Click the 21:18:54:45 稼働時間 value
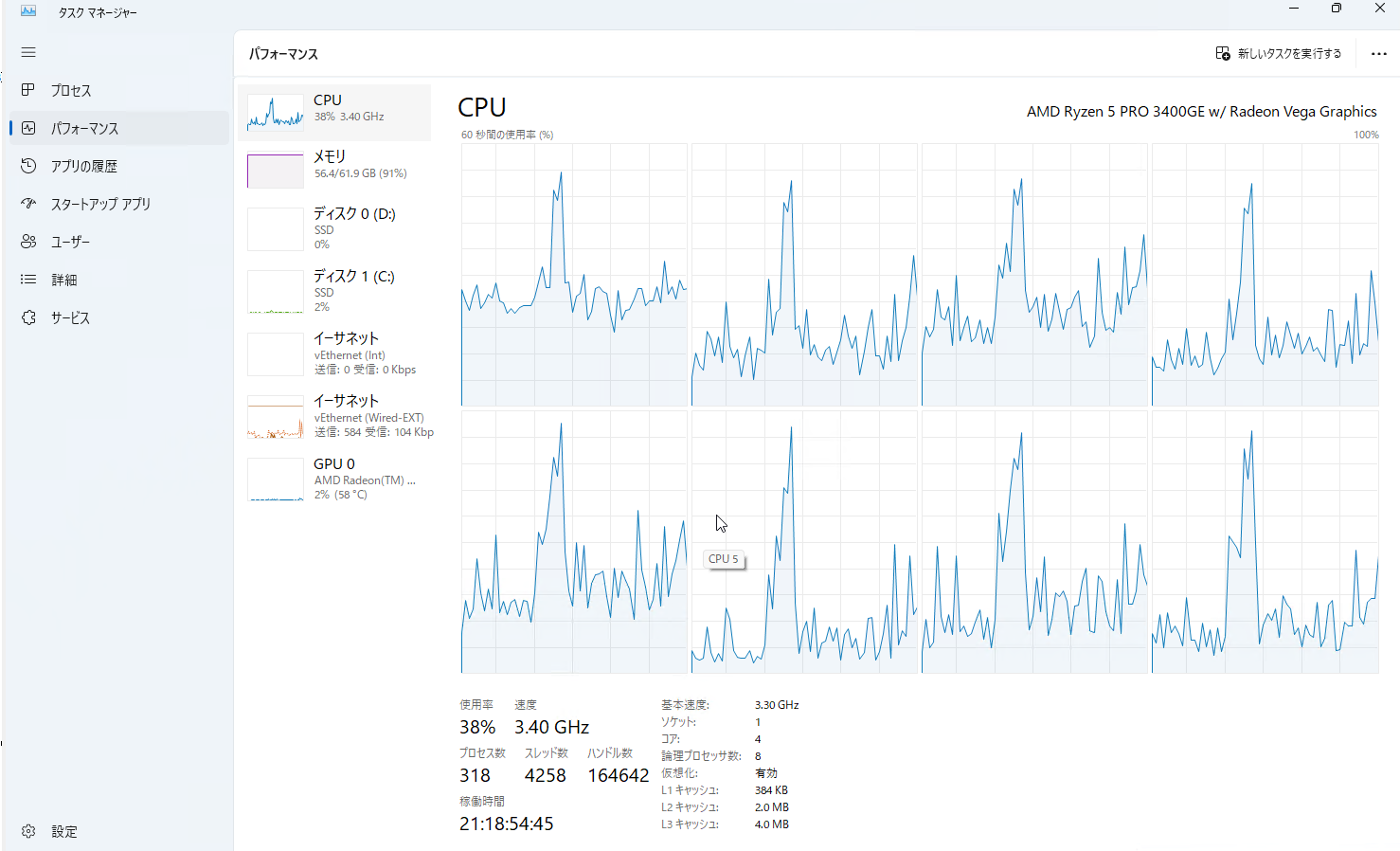The height and width of the screenshot is (851, 1400). (507, 824)
